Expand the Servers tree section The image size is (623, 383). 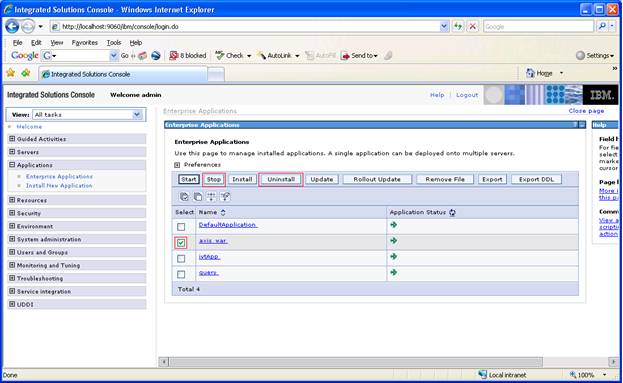(x=12, y=152)
